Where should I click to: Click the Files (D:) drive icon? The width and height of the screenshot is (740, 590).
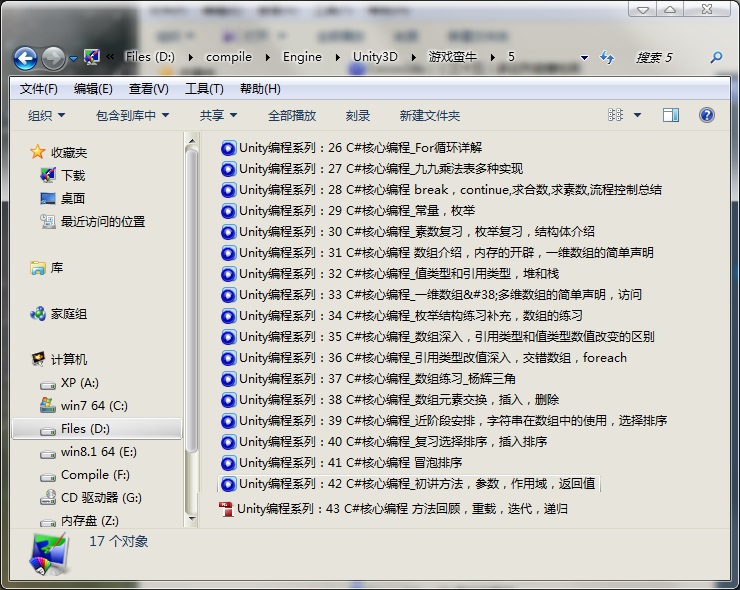[48, 430]
